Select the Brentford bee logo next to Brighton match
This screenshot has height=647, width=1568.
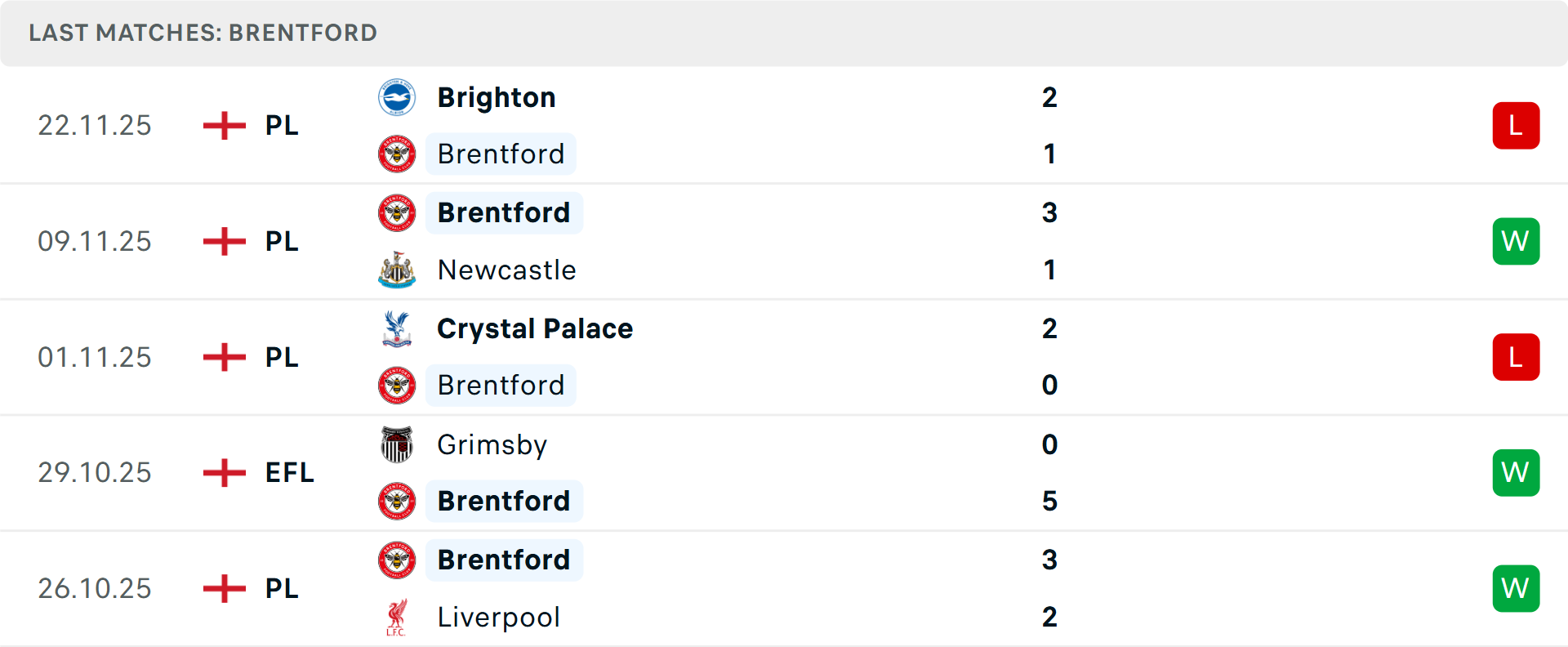397,154
